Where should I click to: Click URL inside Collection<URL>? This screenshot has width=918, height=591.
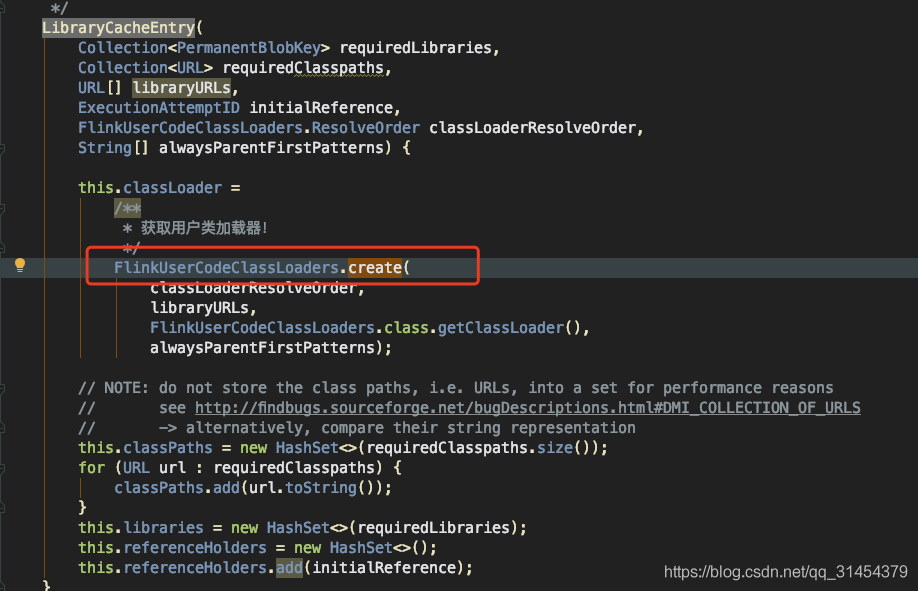[x=190, y=67]
